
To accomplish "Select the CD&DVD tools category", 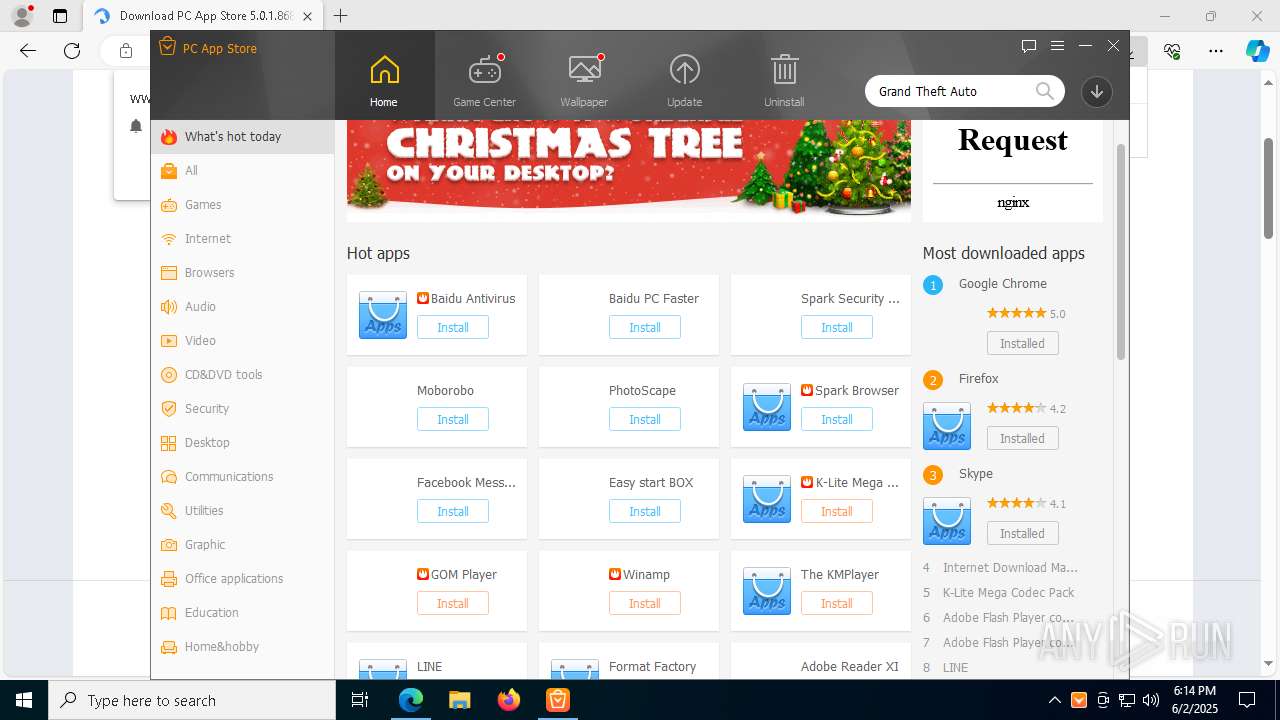I will pyautogui.click(x=243, y=375).
